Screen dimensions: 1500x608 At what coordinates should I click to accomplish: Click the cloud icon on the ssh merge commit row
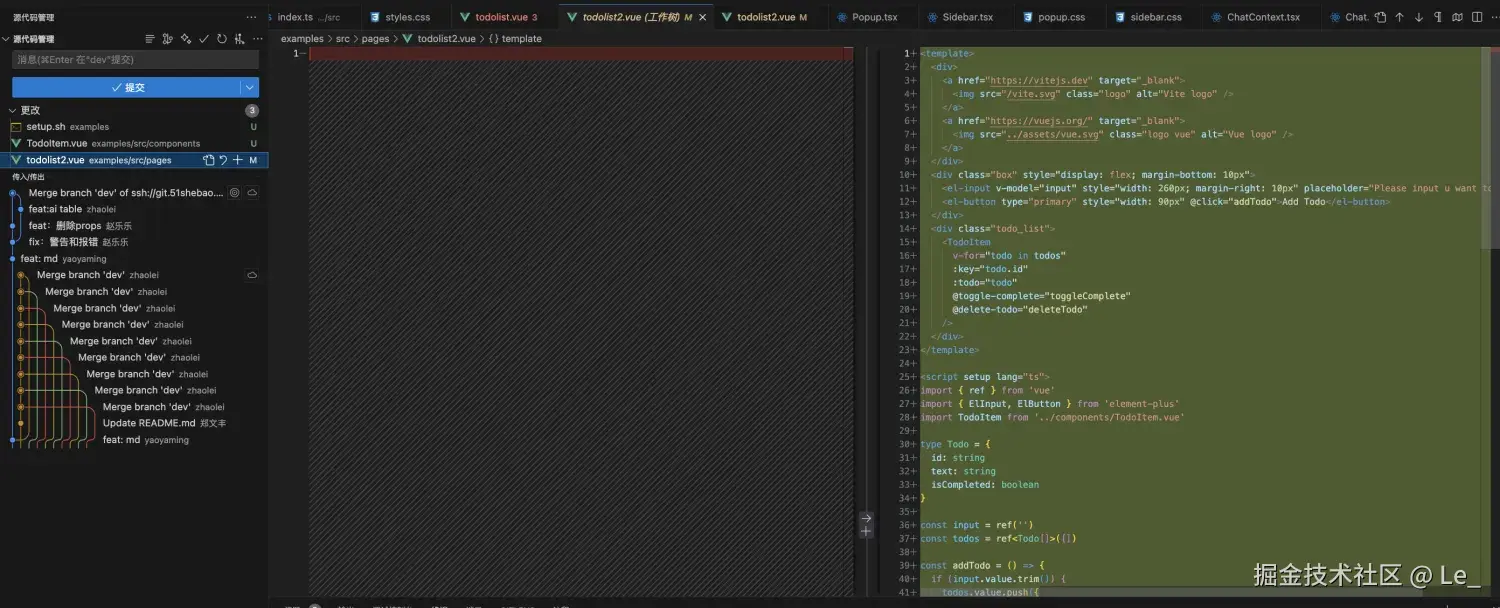252,193
